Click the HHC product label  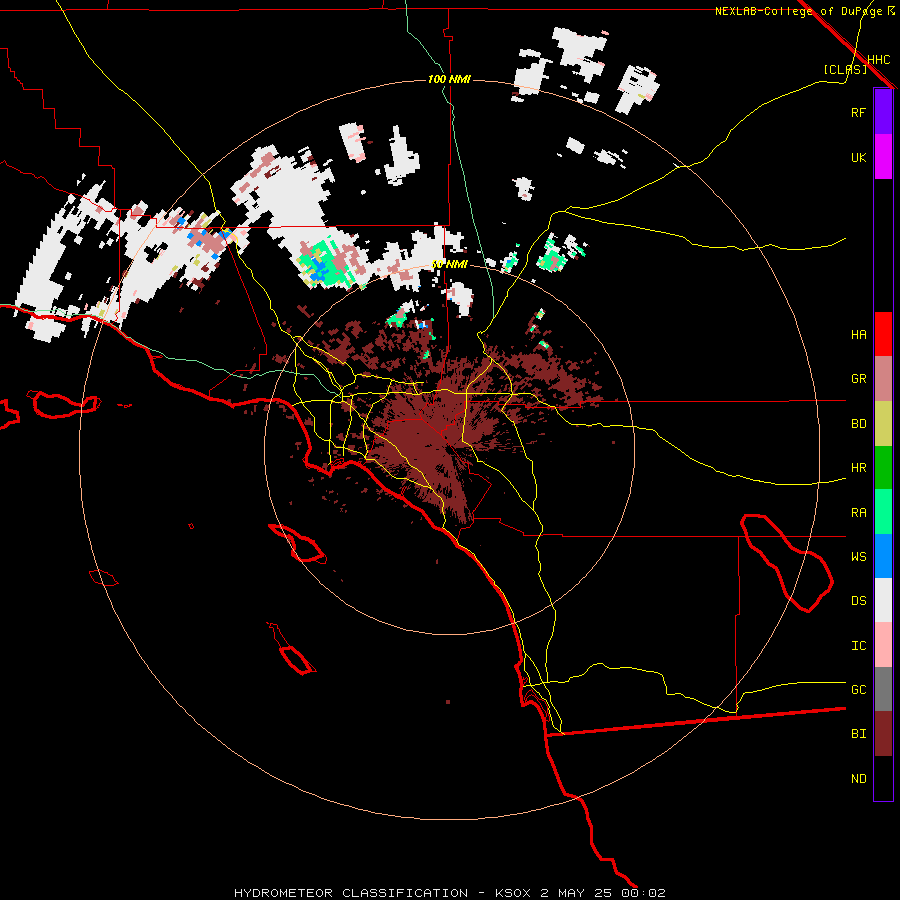[878, 60]
